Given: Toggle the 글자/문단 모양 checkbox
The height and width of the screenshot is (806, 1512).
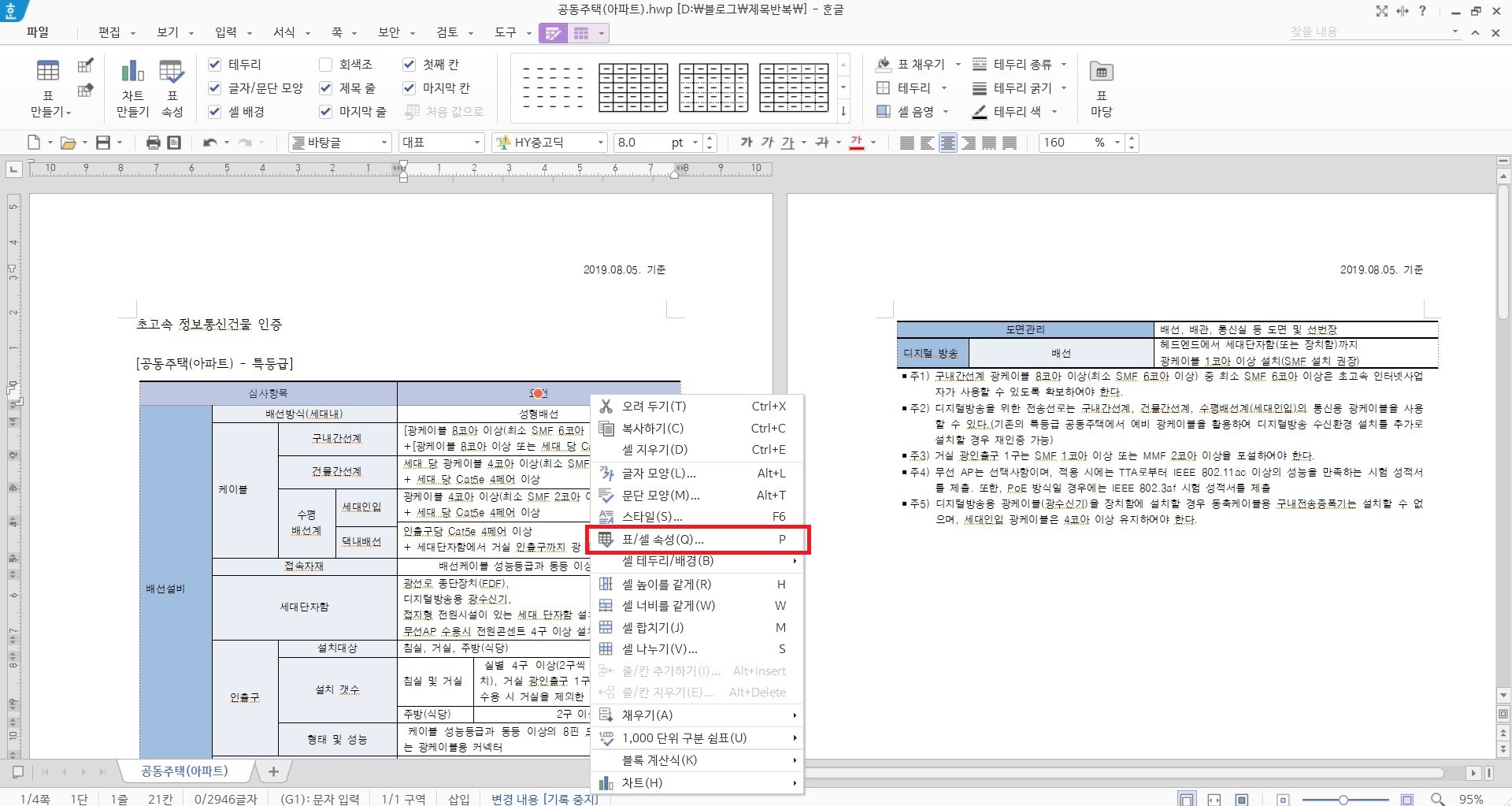Looking at the screenshot, I should [214, 87].
